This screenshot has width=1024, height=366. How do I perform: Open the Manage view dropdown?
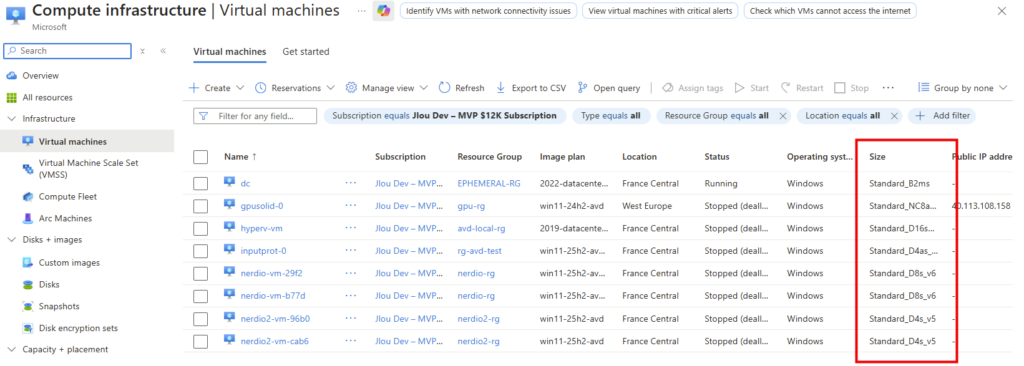(387, 88)
